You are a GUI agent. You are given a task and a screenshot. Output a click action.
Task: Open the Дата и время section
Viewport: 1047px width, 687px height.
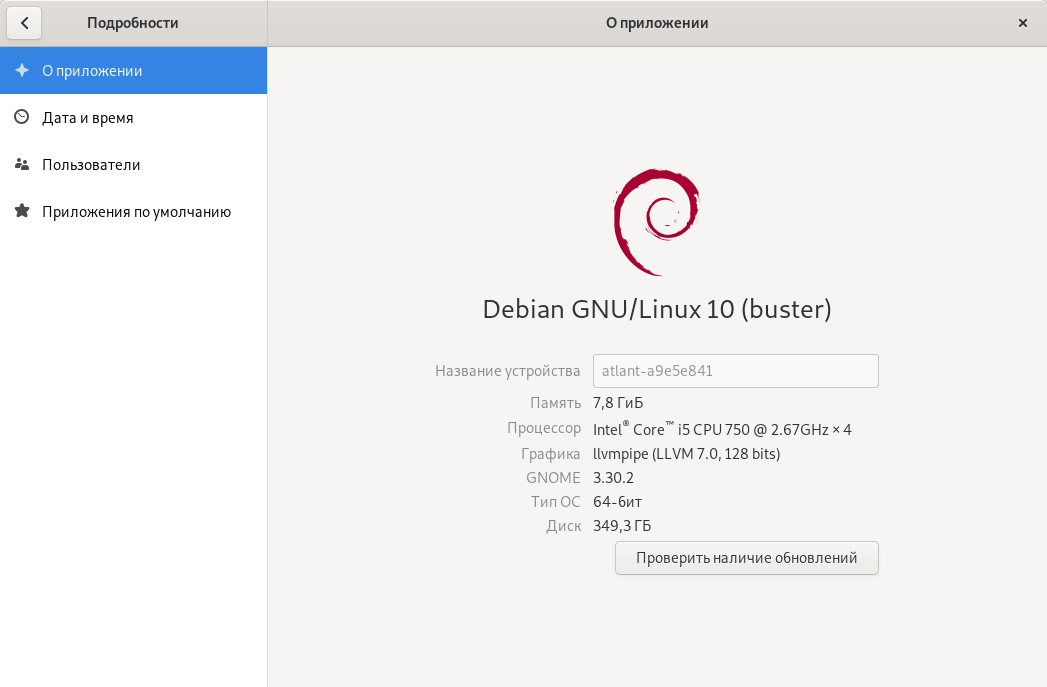point(88,118)
